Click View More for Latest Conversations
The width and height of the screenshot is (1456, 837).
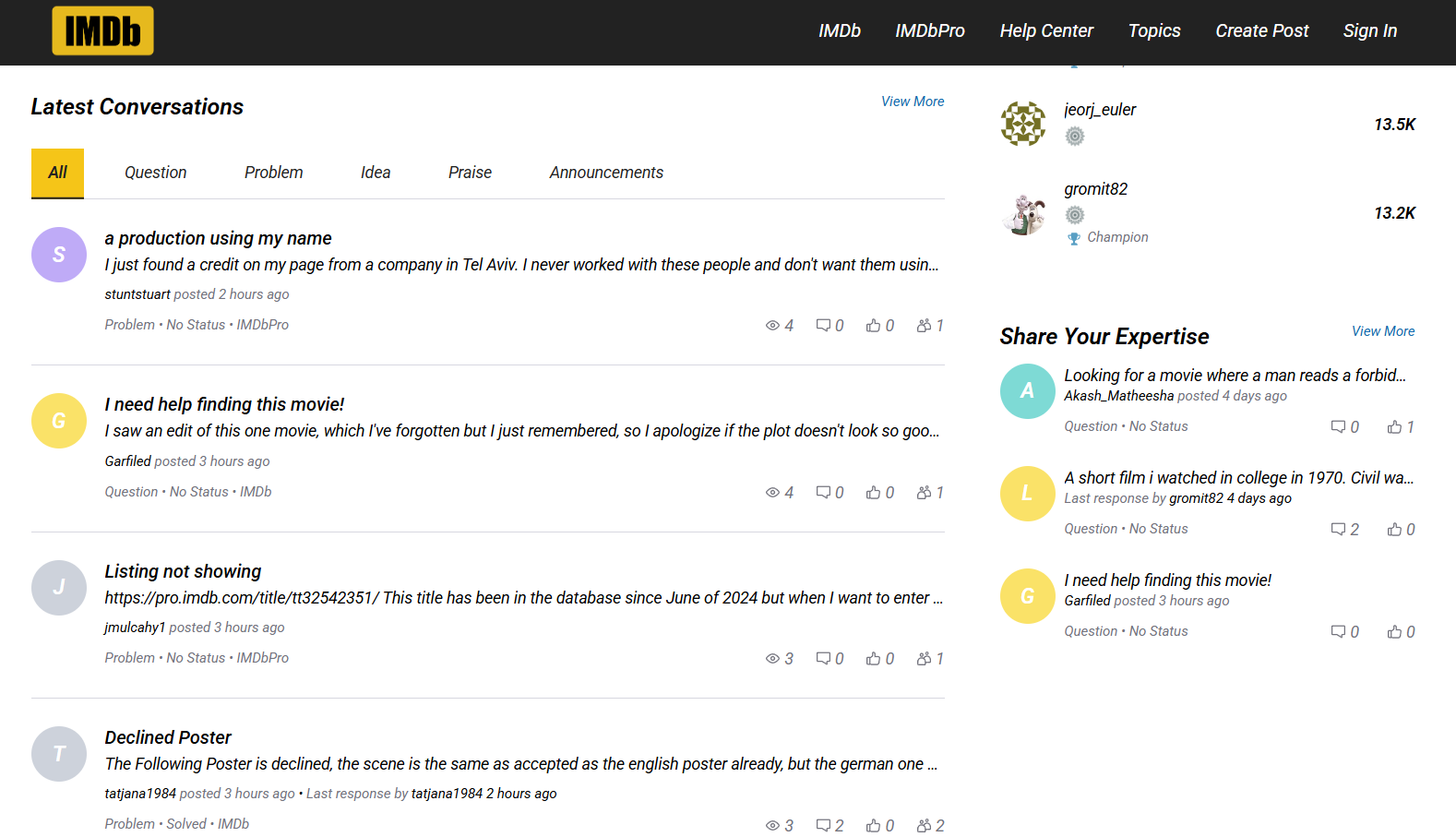[x=913, y=102]
